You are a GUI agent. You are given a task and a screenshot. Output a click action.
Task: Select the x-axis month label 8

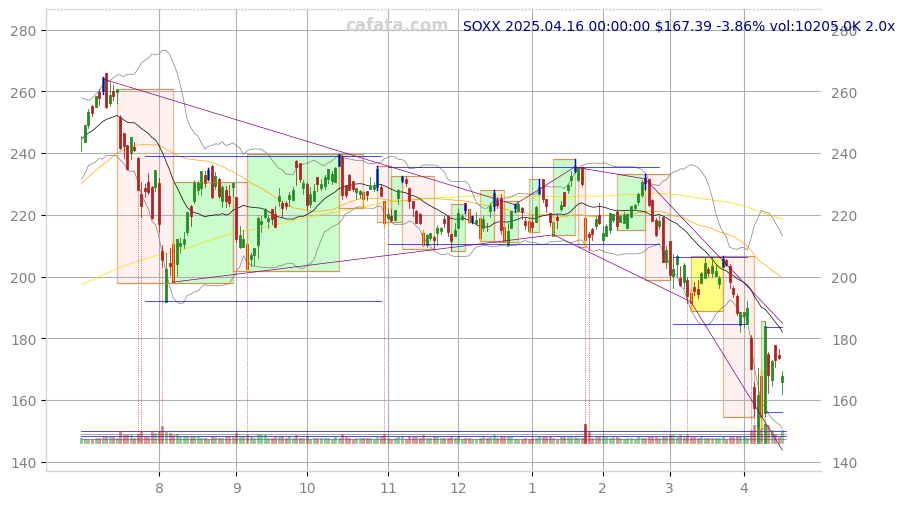point(159,488)
